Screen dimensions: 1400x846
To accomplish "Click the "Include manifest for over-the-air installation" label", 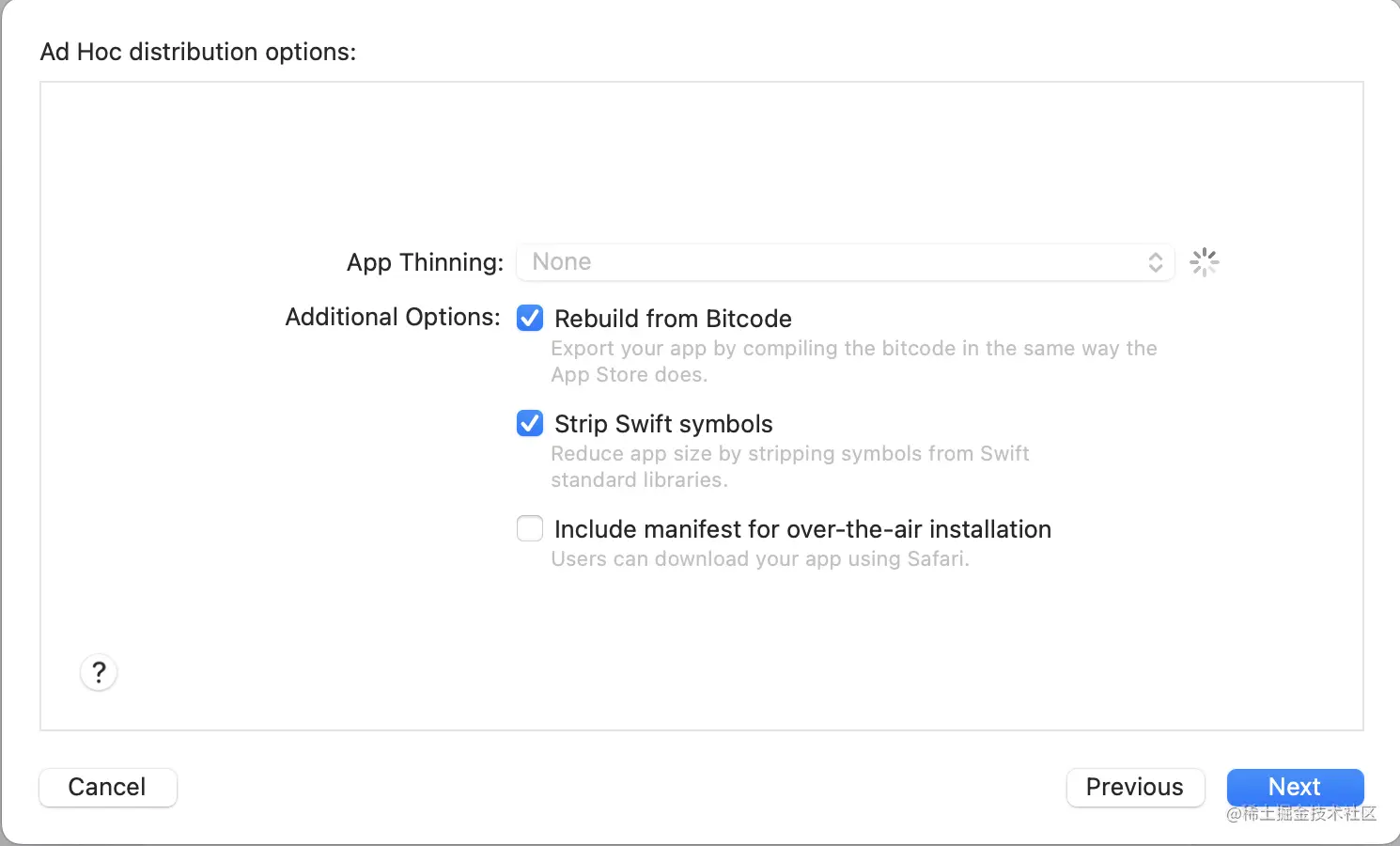I will pyautogui.click(x=802, y=529).
